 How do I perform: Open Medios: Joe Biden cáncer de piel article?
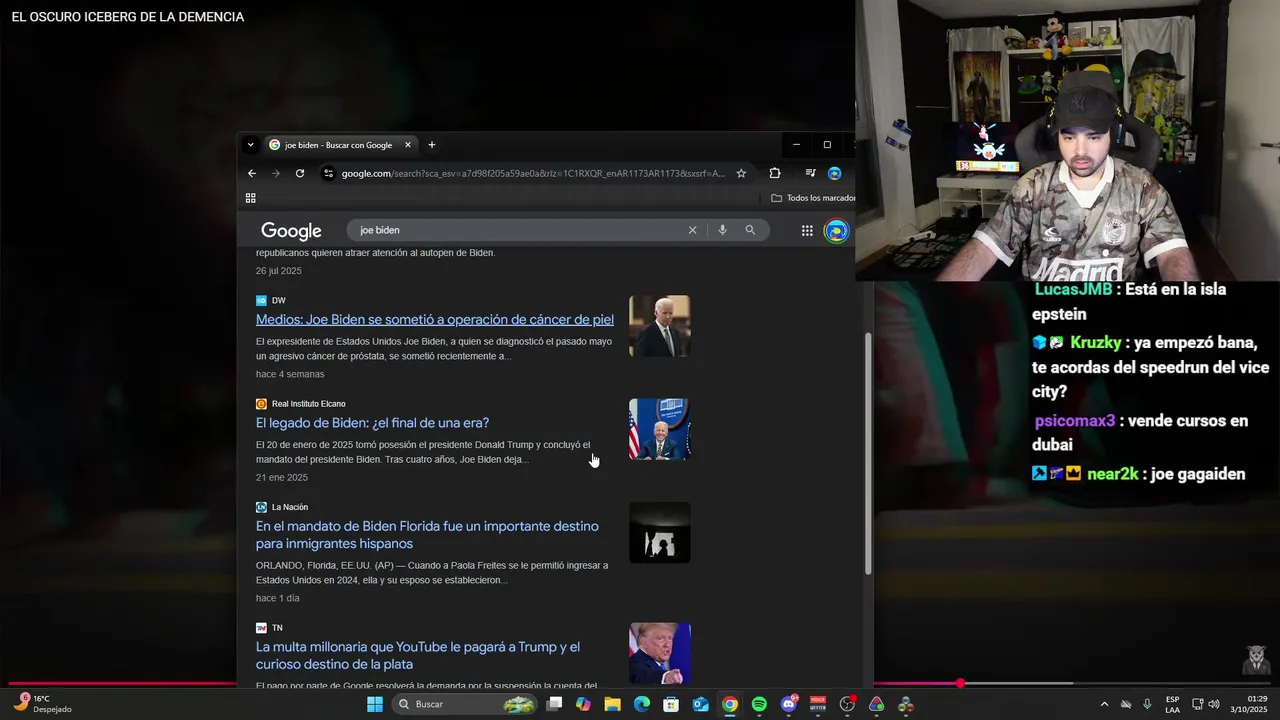435,320
